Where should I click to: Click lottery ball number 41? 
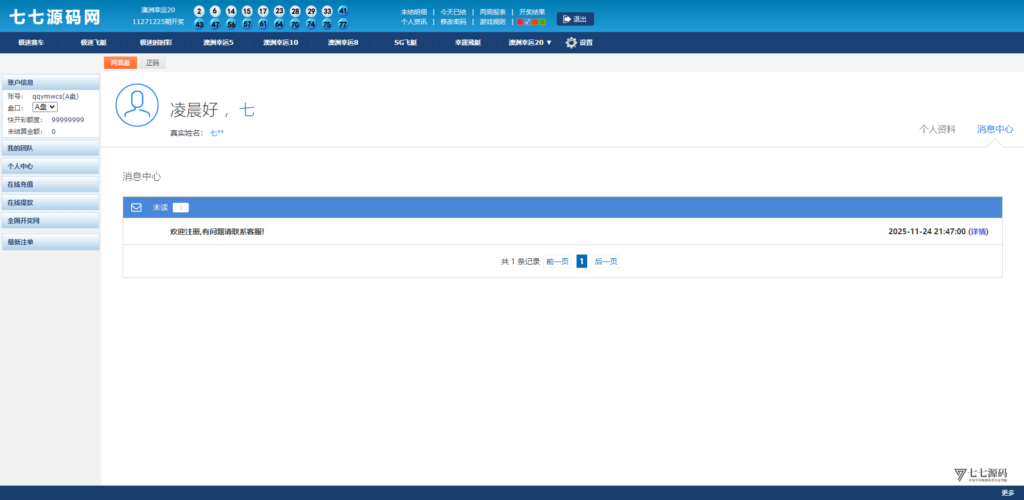click(x=343, y=11)
